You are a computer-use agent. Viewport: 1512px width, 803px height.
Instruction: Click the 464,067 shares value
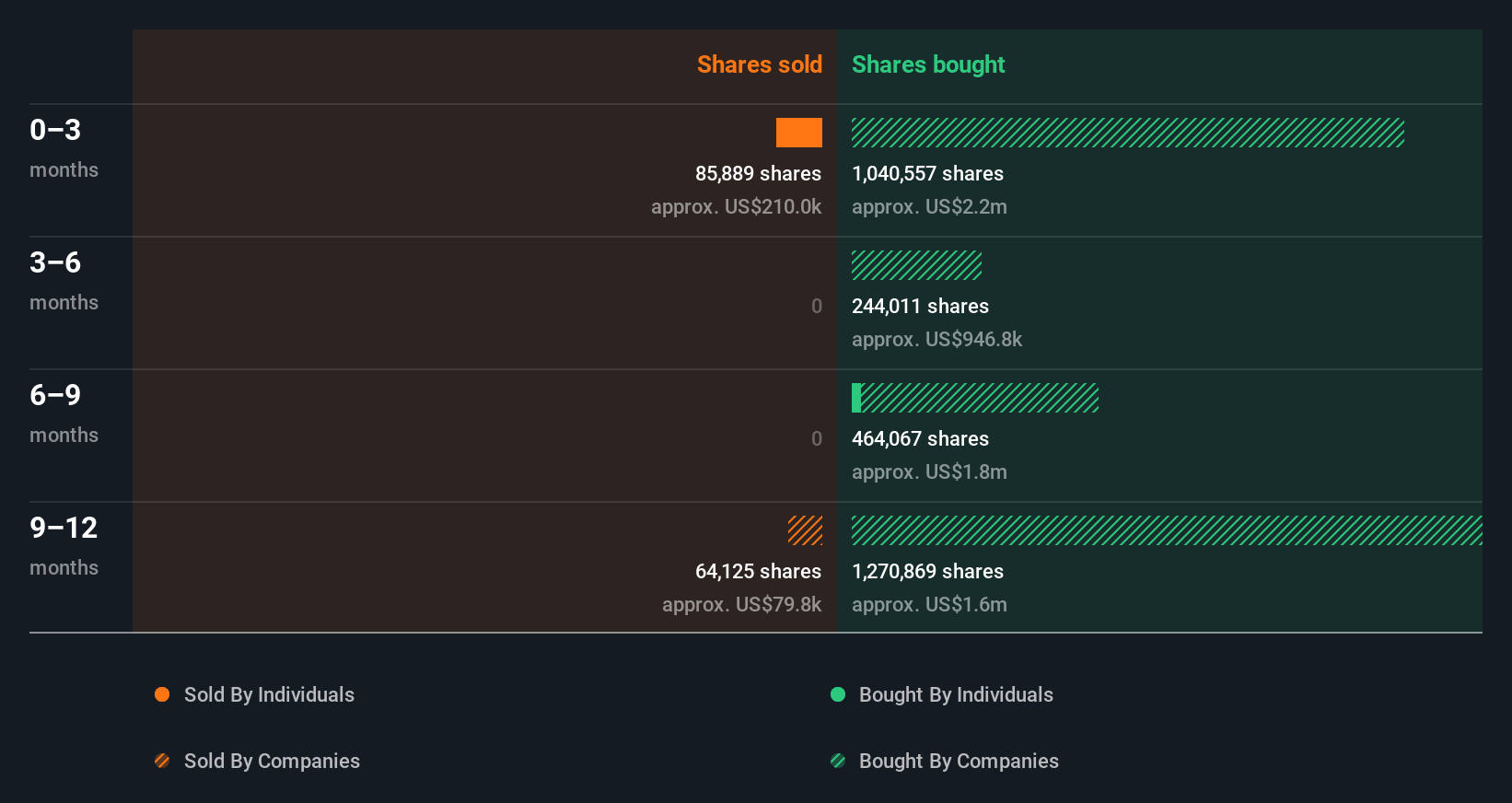coord(920,439)
